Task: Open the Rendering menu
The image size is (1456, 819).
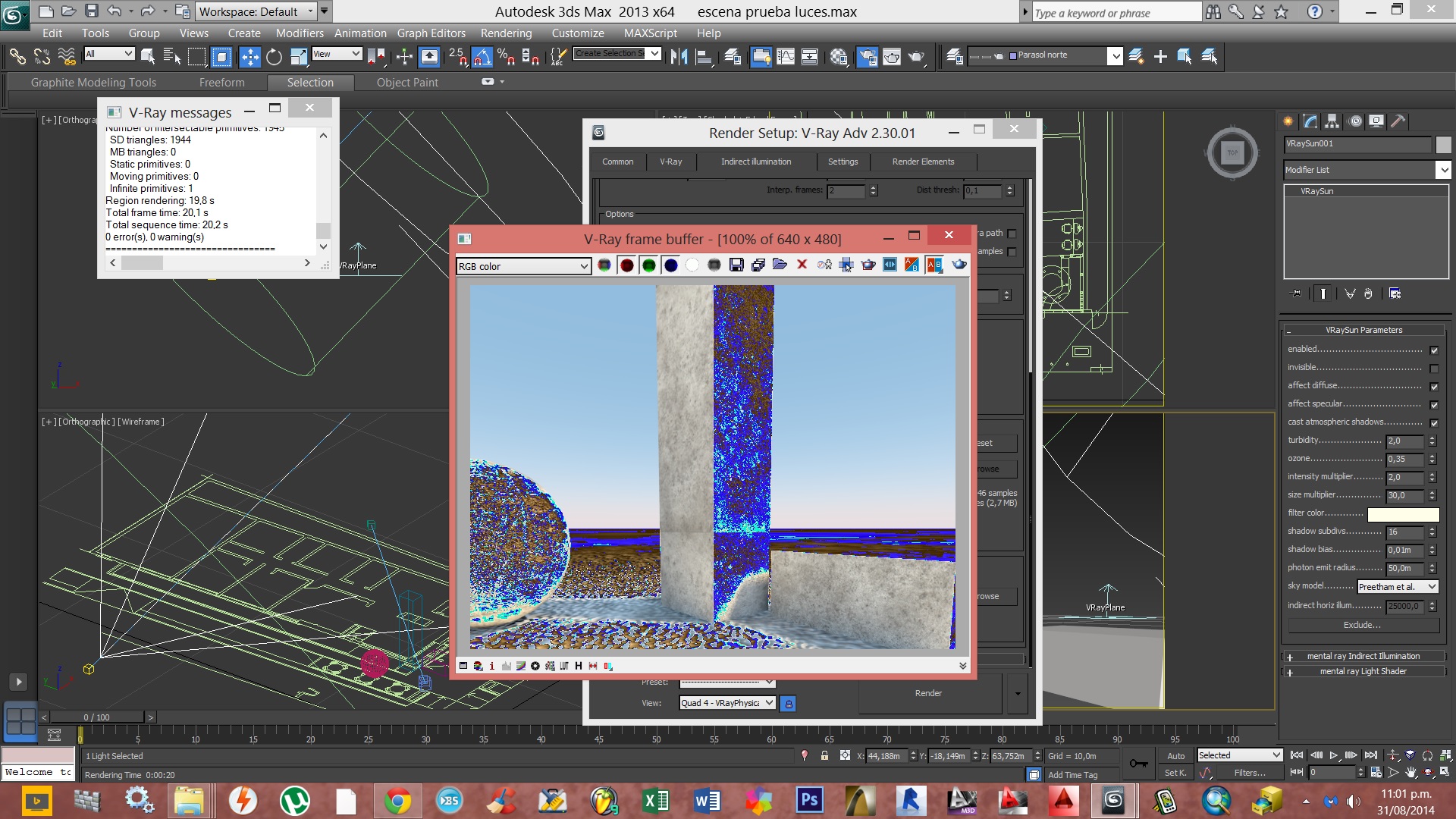Action: click(505, 33)
